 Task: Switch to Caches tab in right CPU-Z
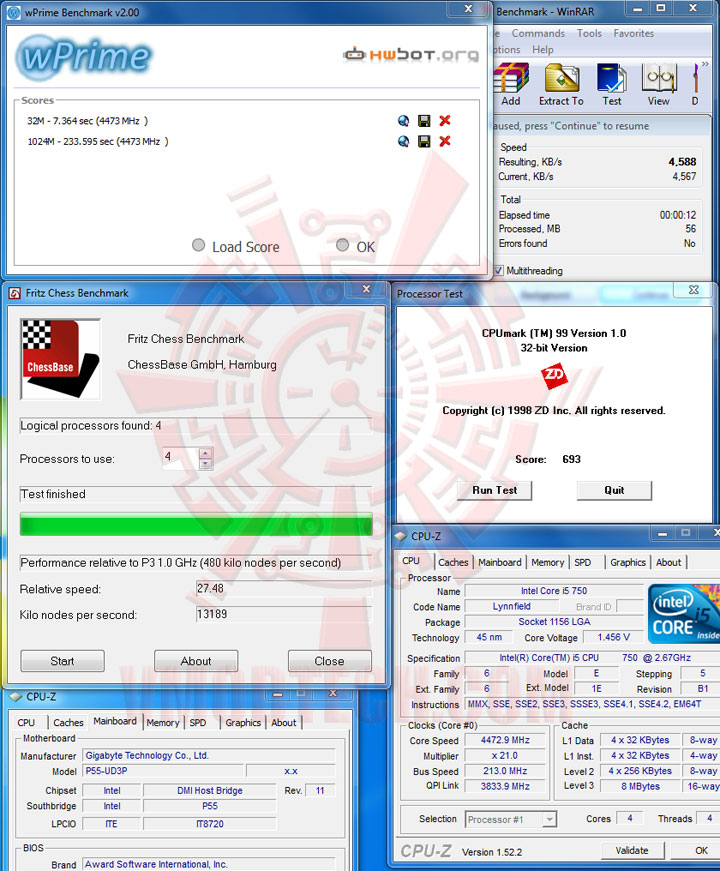click(x=453, y=562)
